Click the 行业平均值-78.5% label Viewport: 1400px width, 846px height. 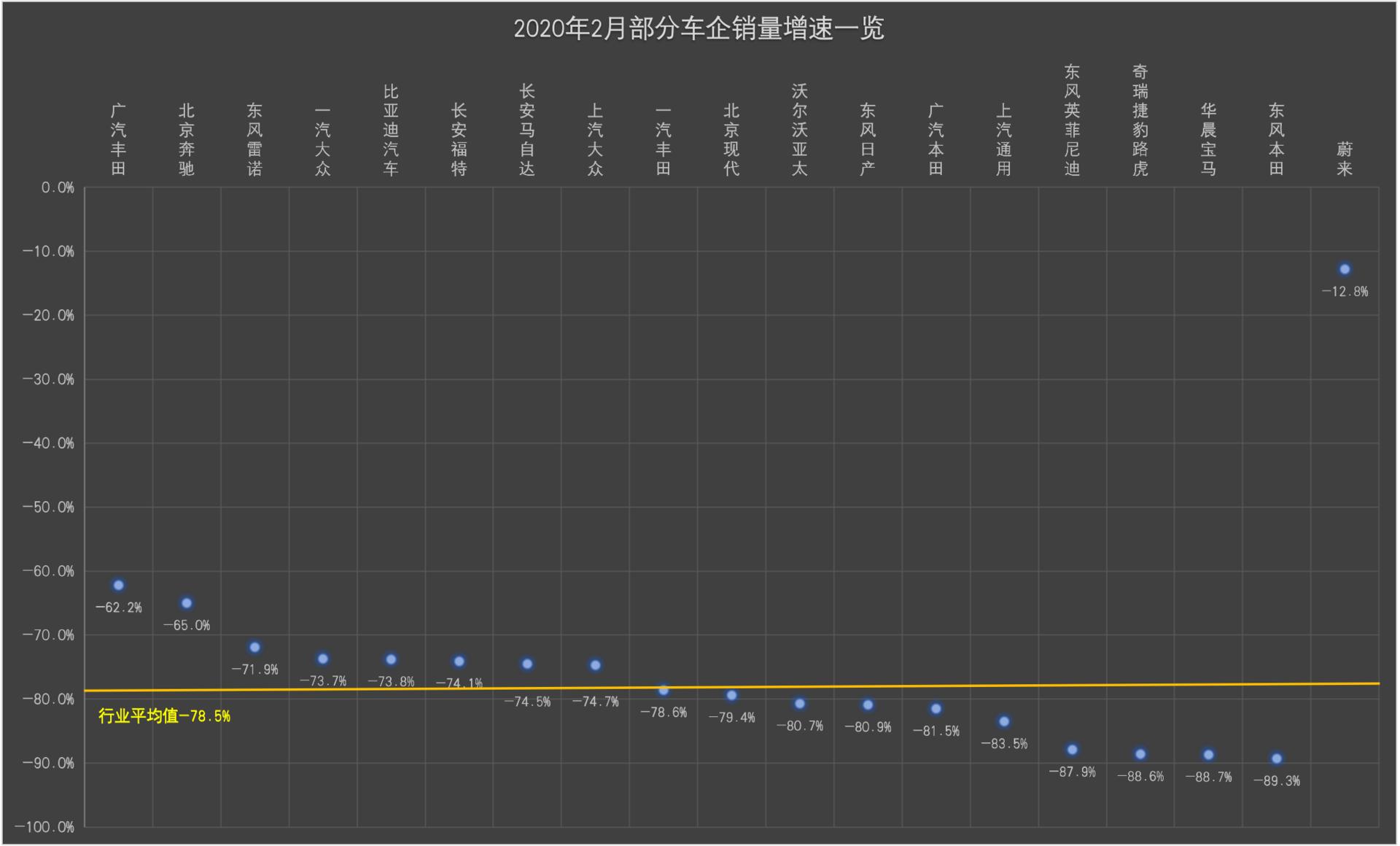164,716
